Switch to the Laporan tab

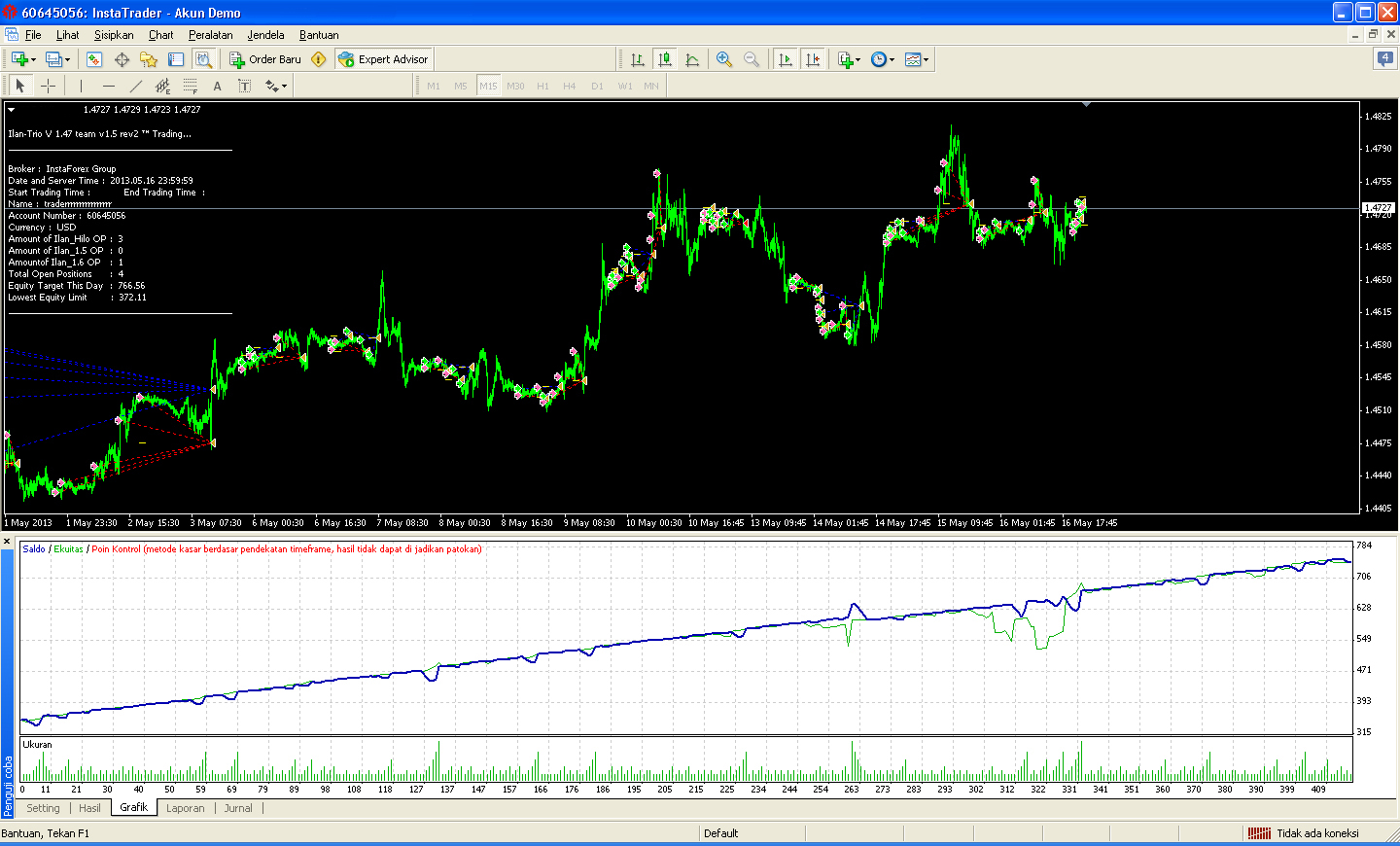186,808
